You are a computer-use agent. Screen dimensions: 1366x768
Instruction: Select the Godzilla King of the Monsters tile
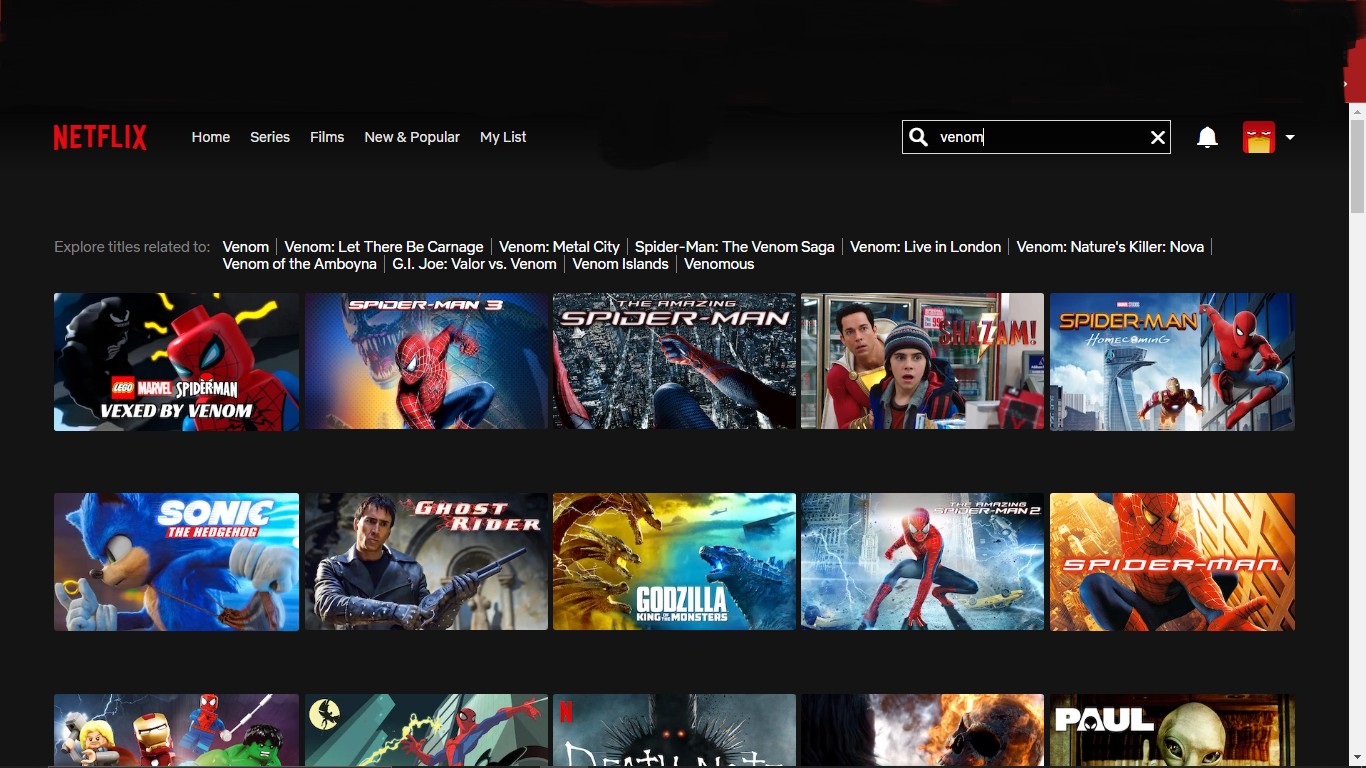point(674,561)
